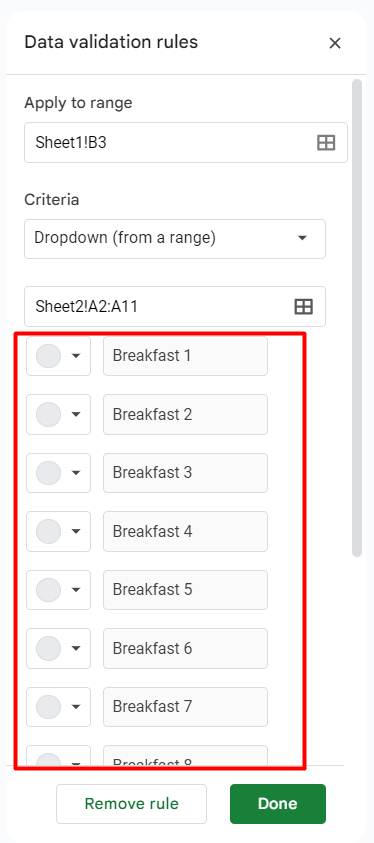Click the Remove rule button

(132, 804)
